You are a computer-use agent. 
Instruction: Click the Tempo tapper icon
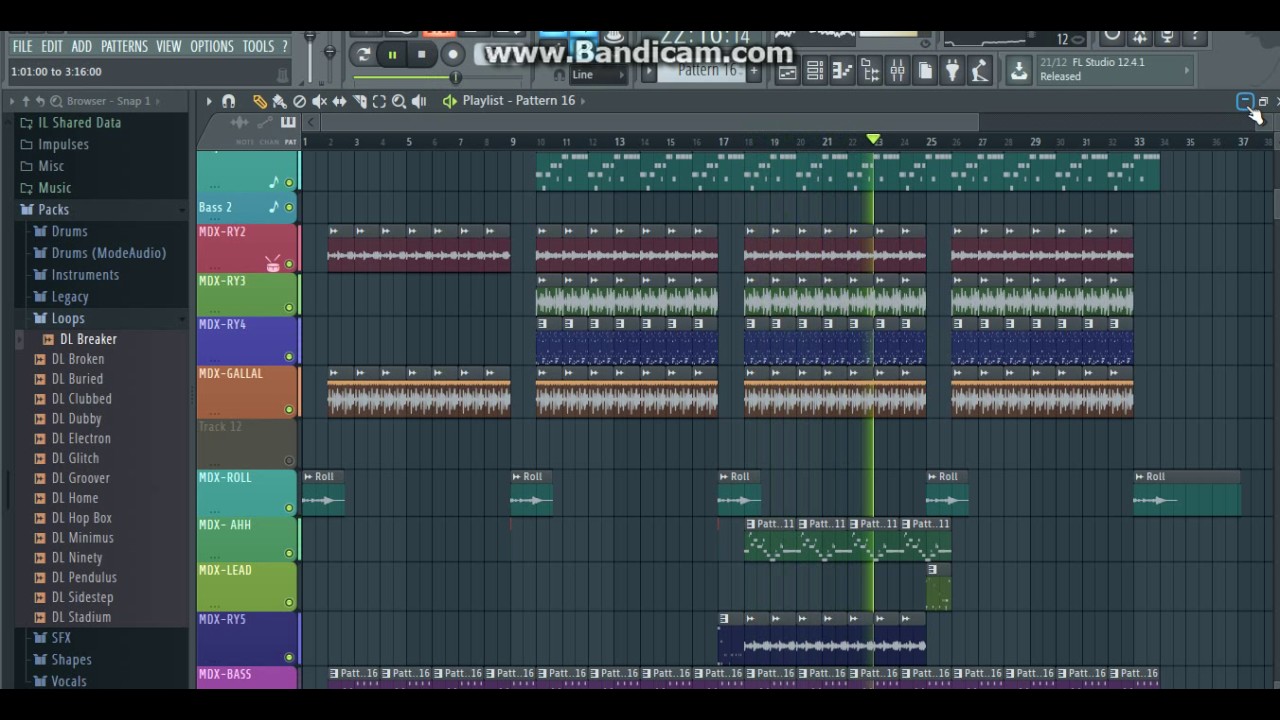(x=980, y=71)
